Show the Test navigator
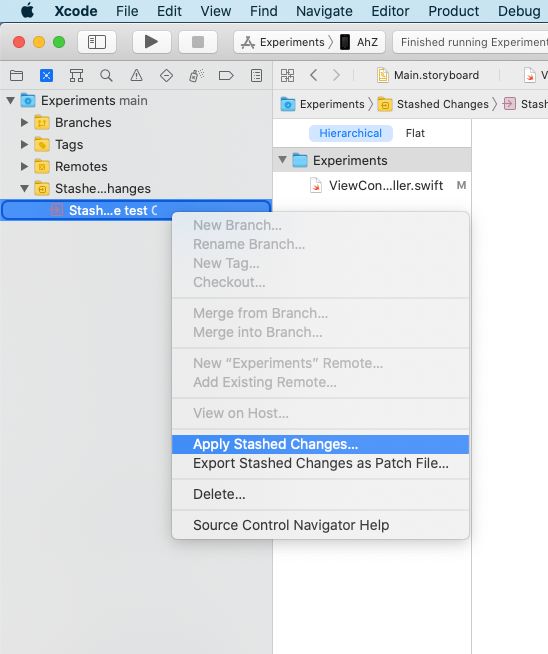Image resolution: width=548 pixels, height=654 pixels. click(166, 75)
